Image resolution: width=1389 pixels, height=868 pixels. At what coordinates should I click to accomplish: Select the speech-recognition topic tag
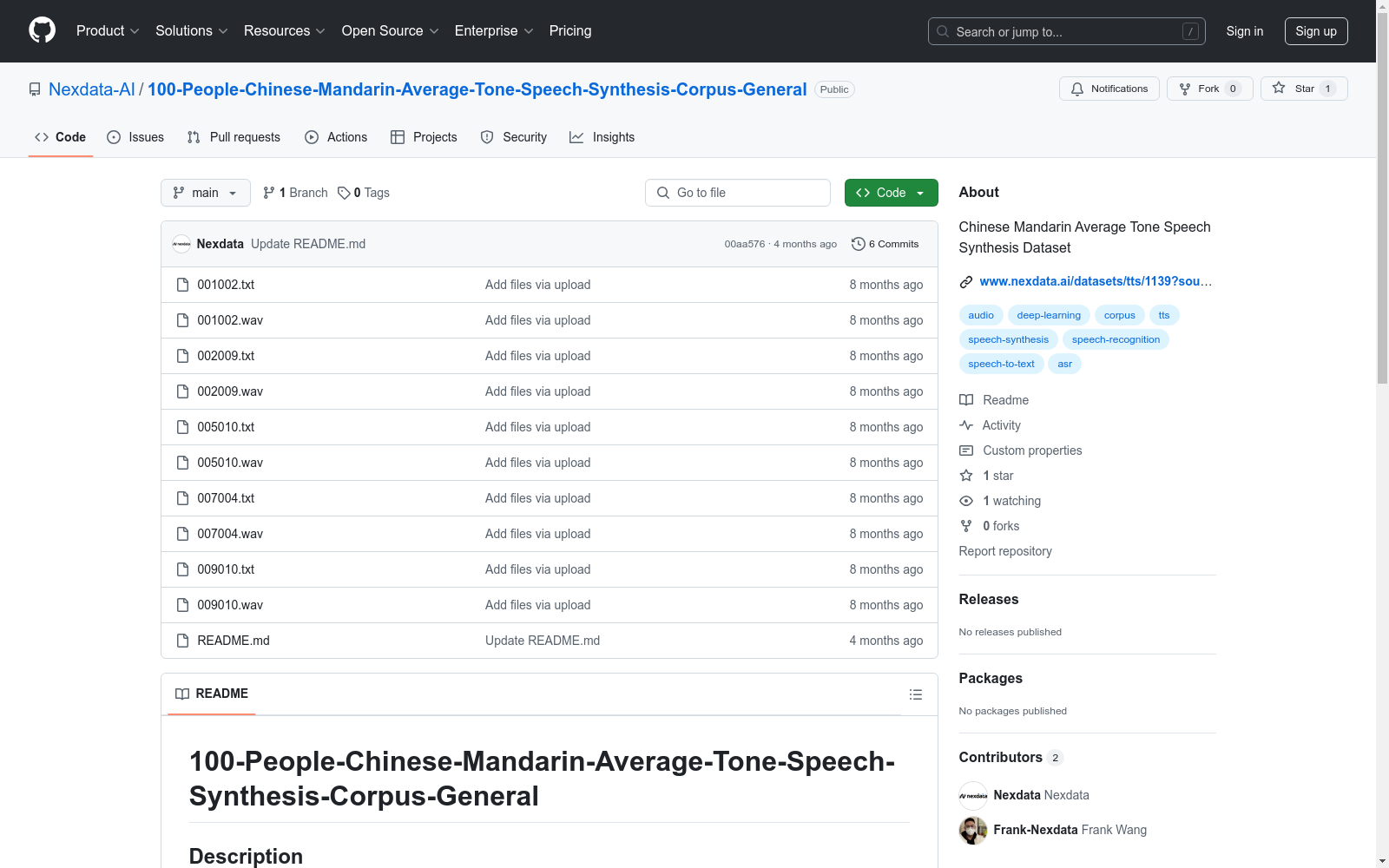coord(1116,339)
